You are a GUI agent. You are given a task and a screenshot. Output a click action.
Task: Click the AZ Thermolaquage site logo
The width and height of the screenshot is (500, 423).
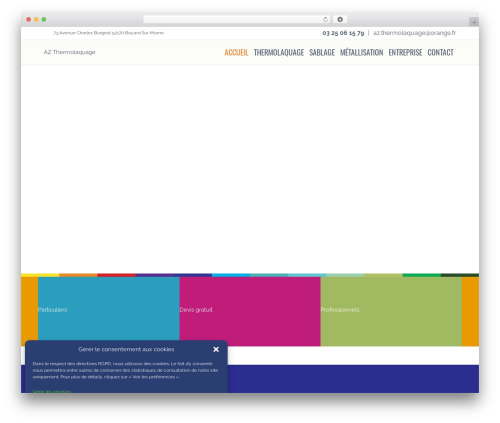point(69,52)
